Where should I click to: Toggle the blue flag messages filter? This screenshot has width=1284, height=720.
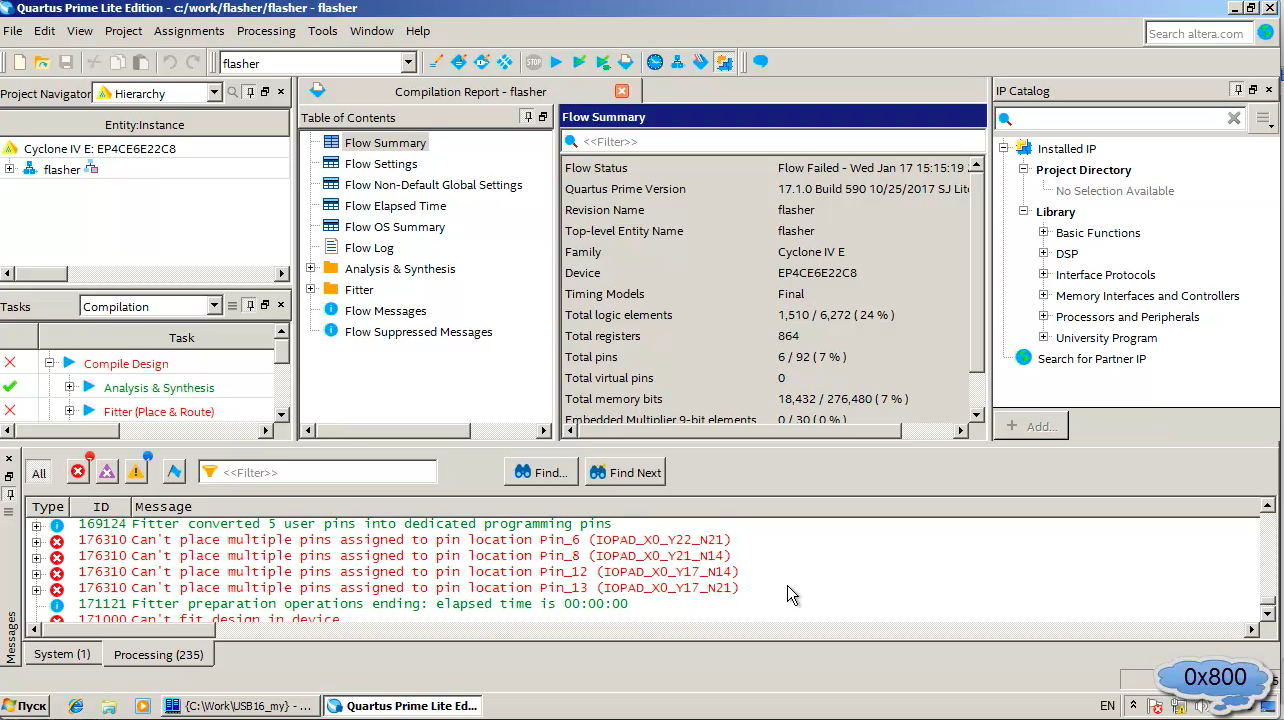[x=174, y=472]
